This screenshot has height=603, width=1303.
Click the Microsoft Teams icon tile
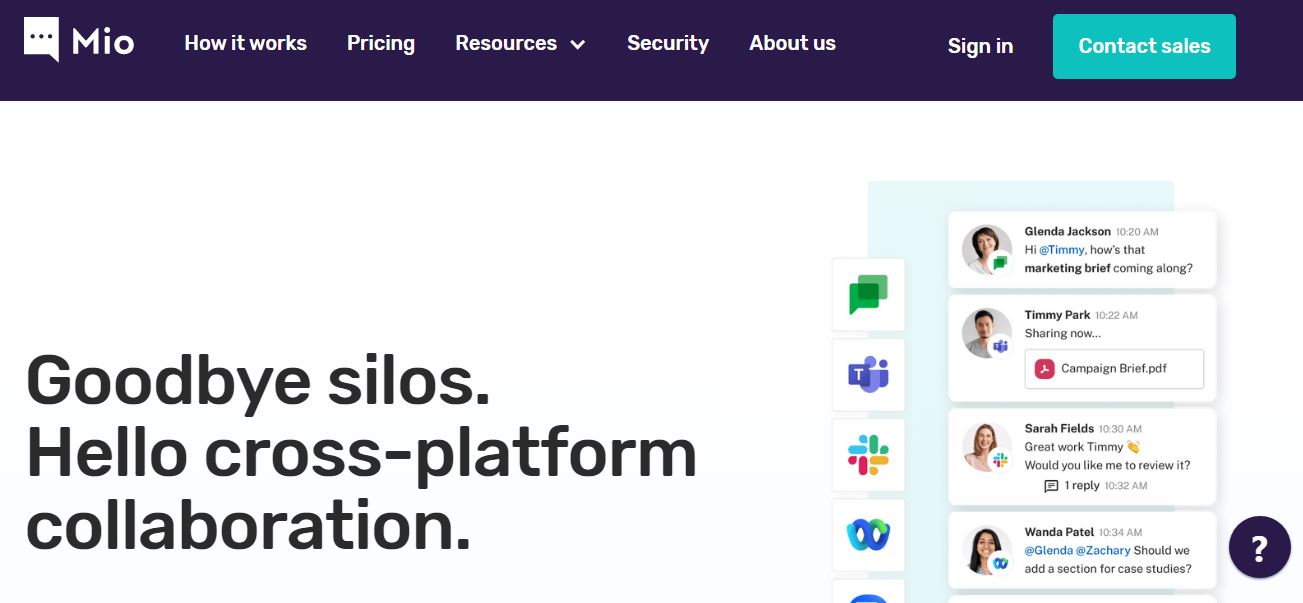pos(868,375)
